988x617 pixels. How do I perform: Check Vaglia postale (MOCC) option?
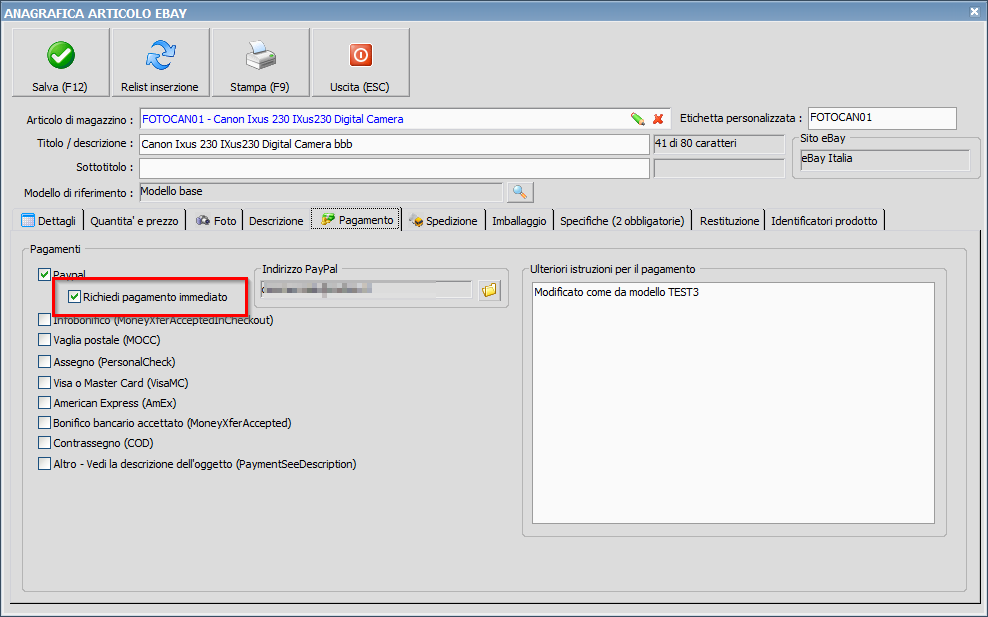point(44,340)
